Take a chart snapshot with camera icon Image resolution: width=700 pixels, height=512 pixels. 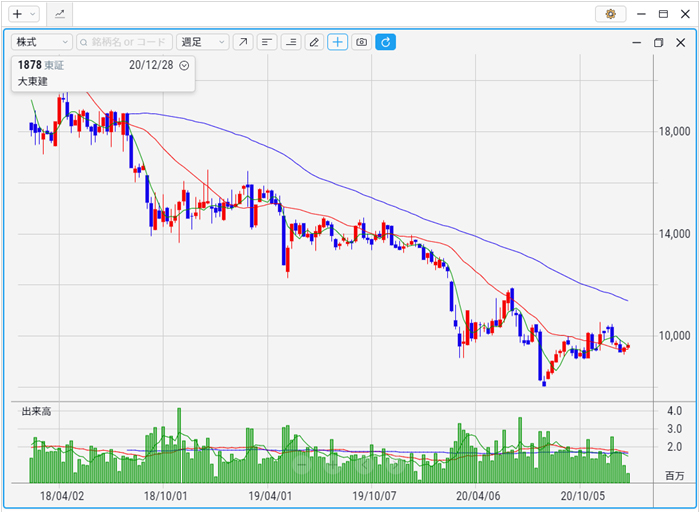pos(362,42)
